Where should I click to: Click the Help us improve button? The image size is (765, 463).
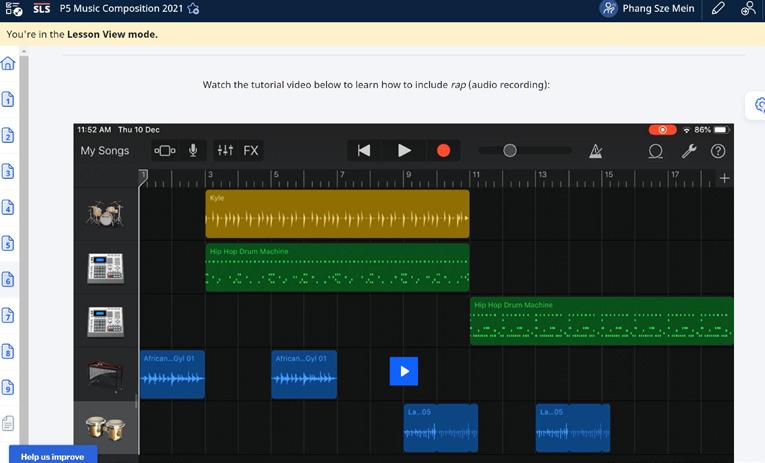coord(52,456)
